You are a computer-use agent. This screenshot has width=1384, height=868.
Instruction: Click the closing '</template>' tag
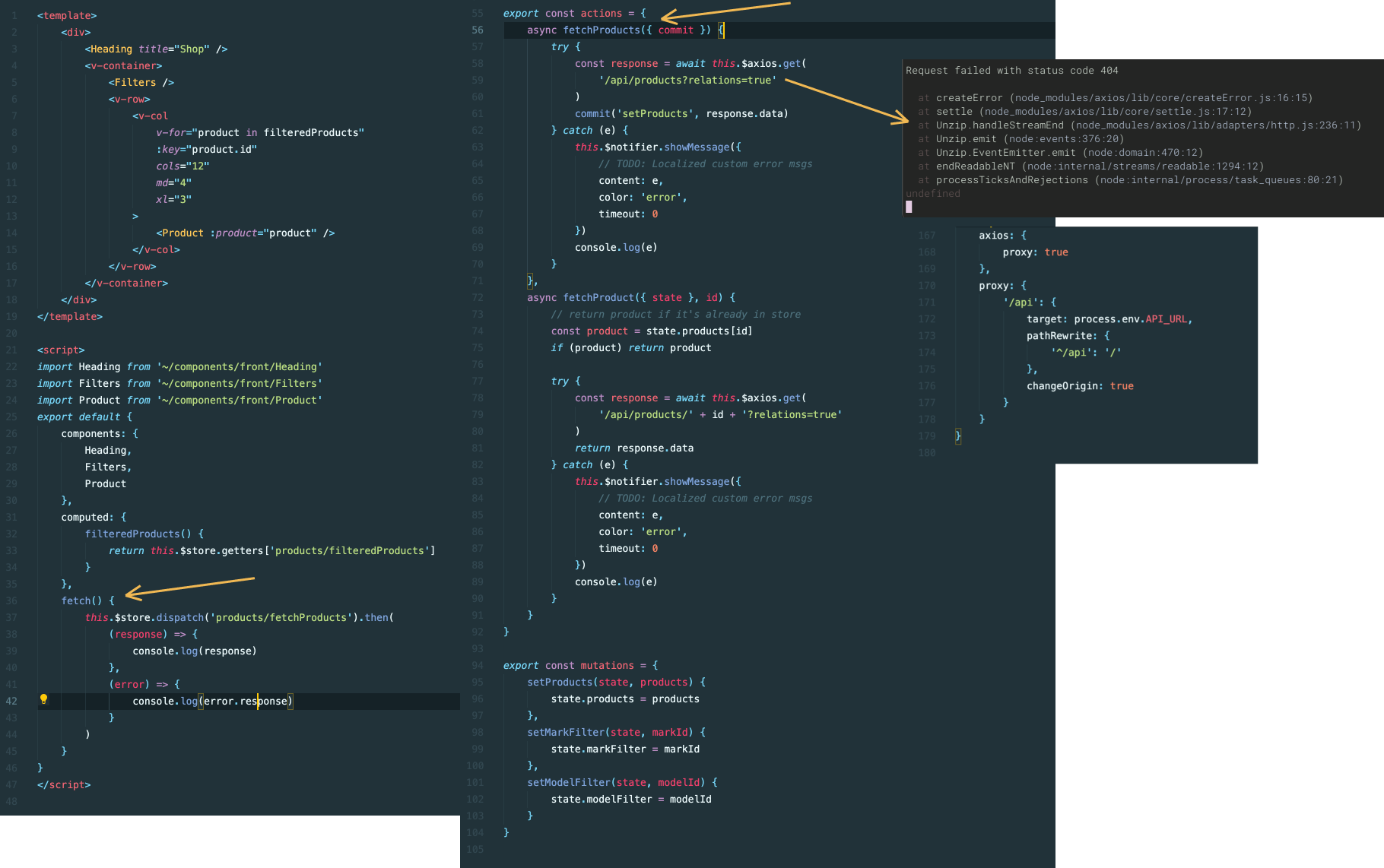(x=70, y=317)
